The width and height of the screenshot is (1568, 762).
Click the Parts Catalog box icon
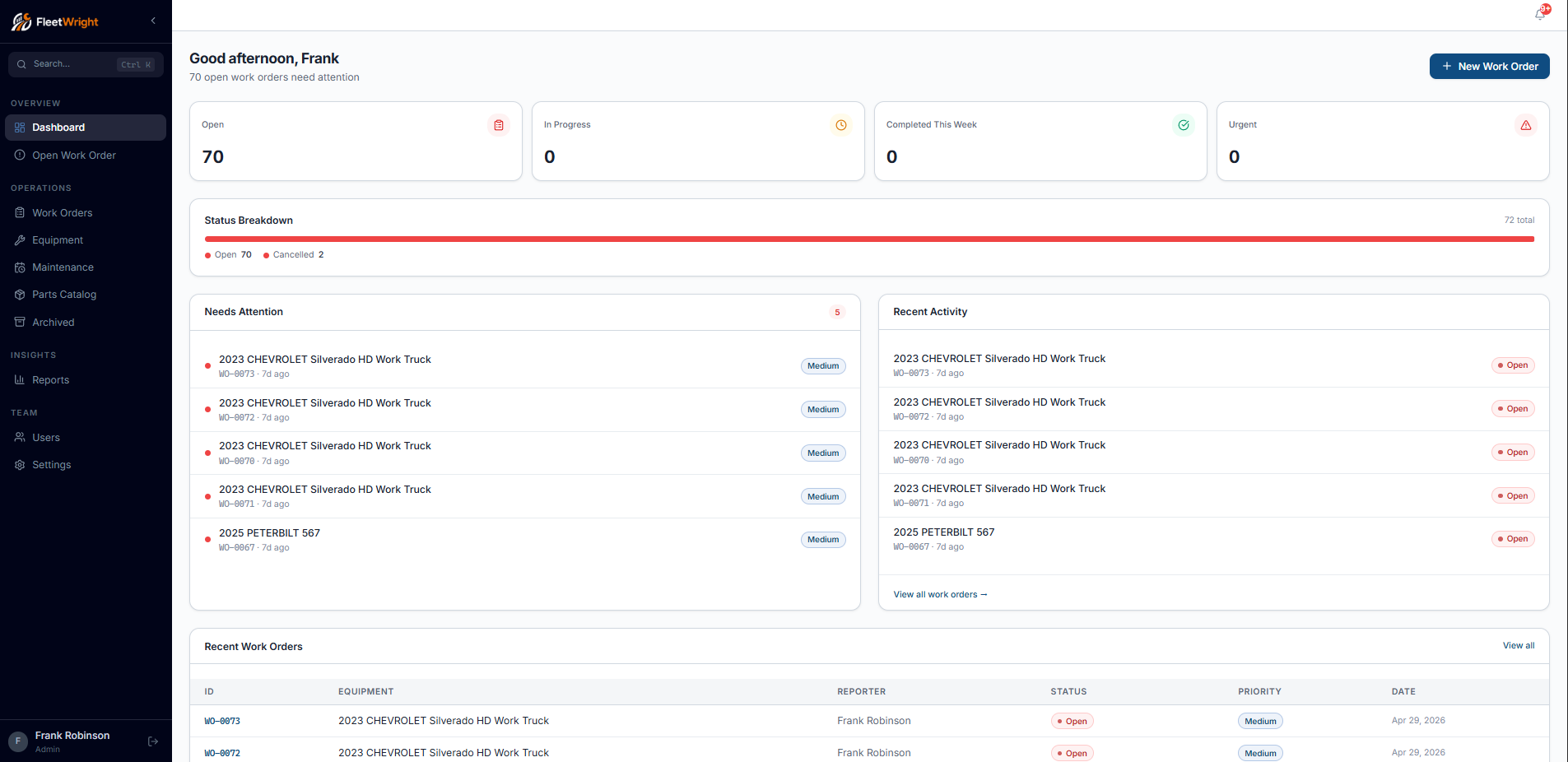pos(20,295)
